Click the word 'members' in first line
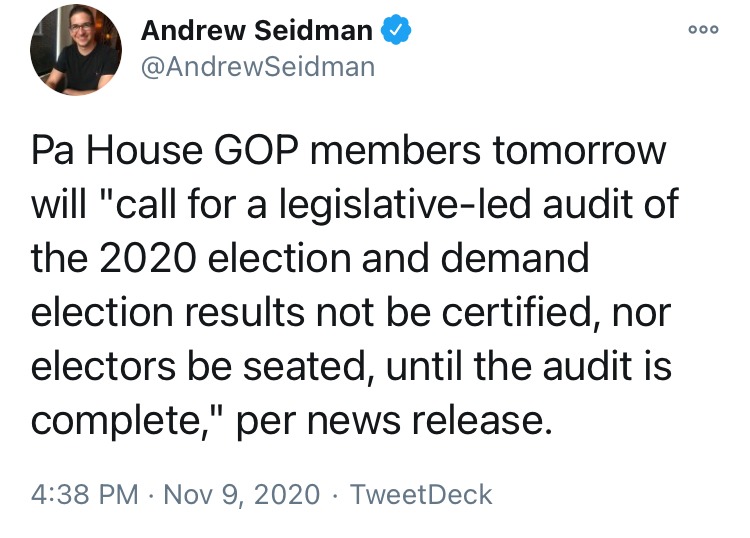The height and width of the screenshot is (538, 750). click(395, 151)
